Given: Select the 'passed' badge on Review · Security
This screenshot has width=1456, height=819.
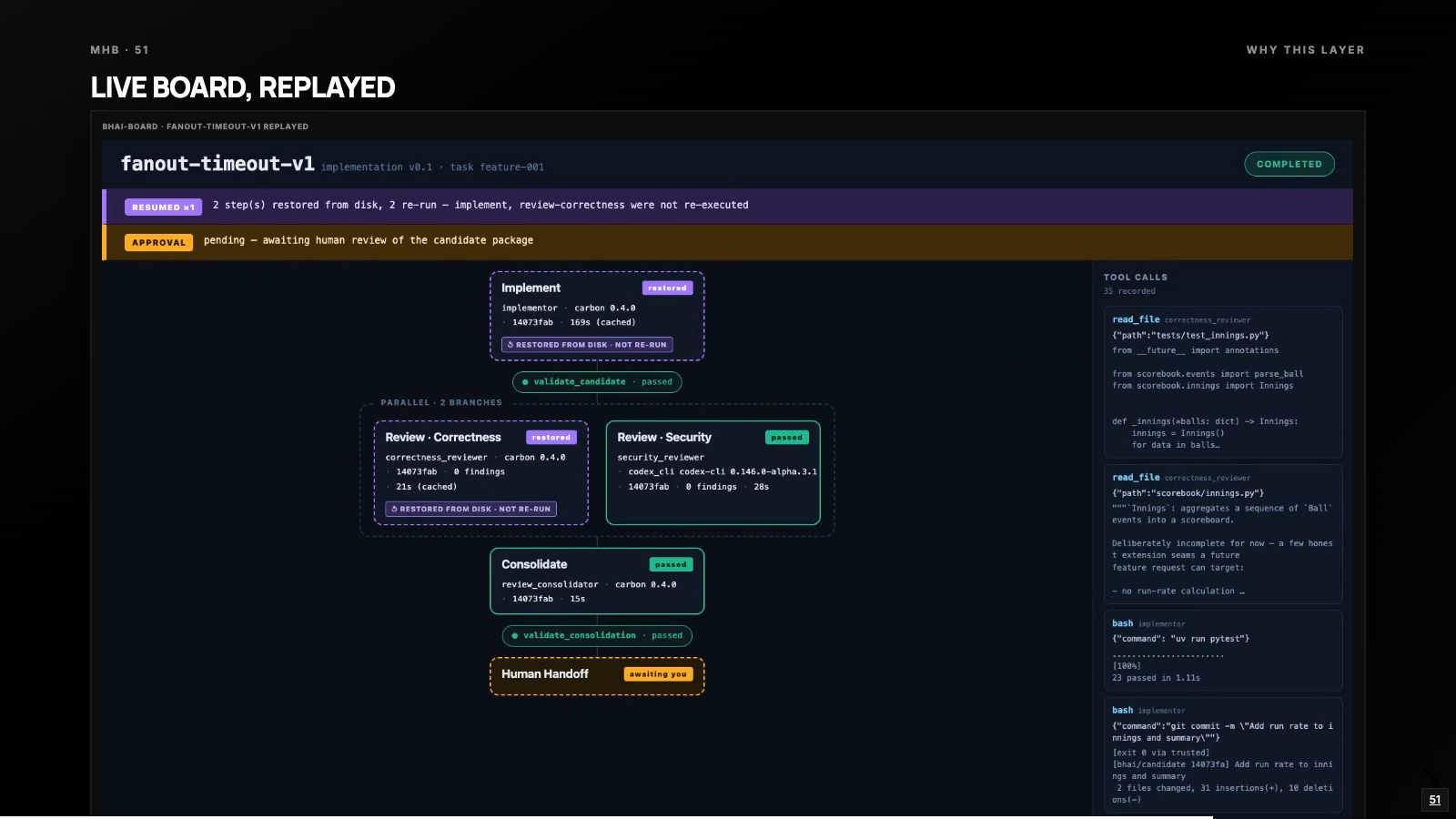Looking at the screenshot, I should tap(786, 438).
